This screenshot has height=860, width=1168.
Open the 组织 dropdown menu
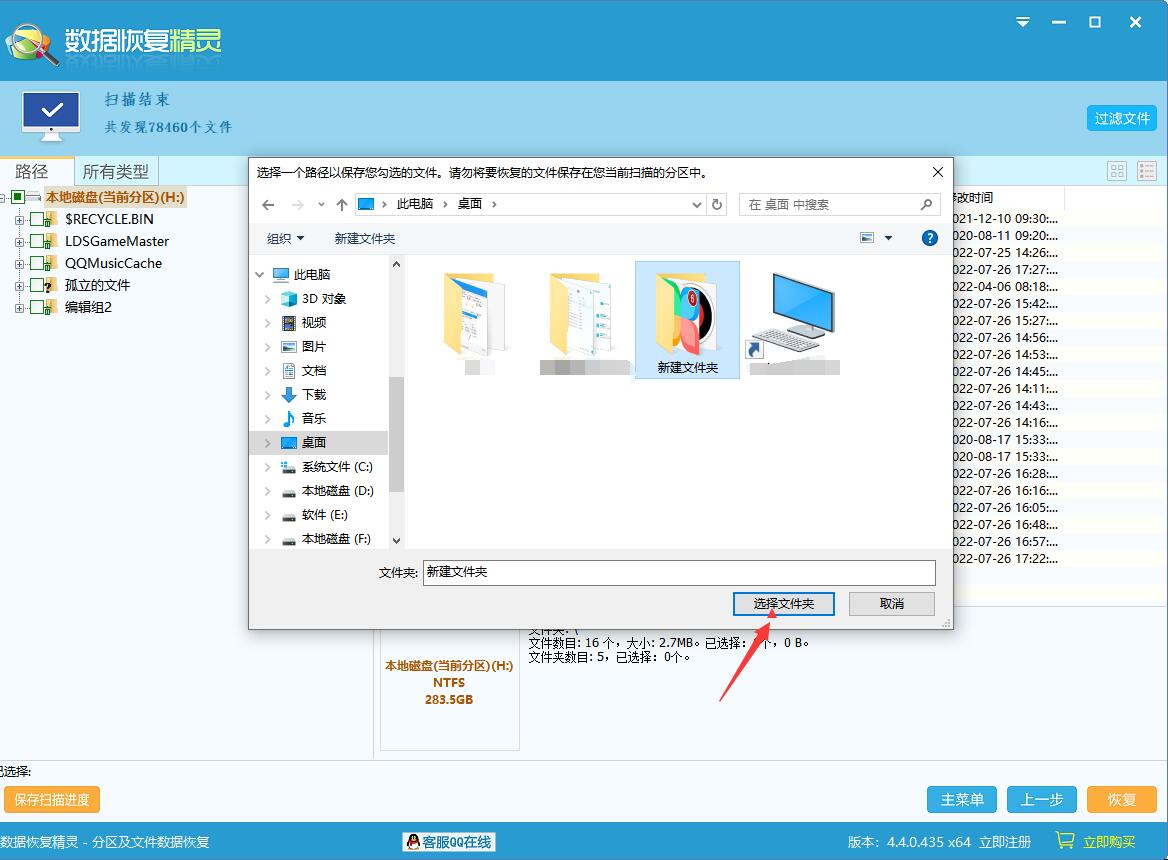(285, 238)
